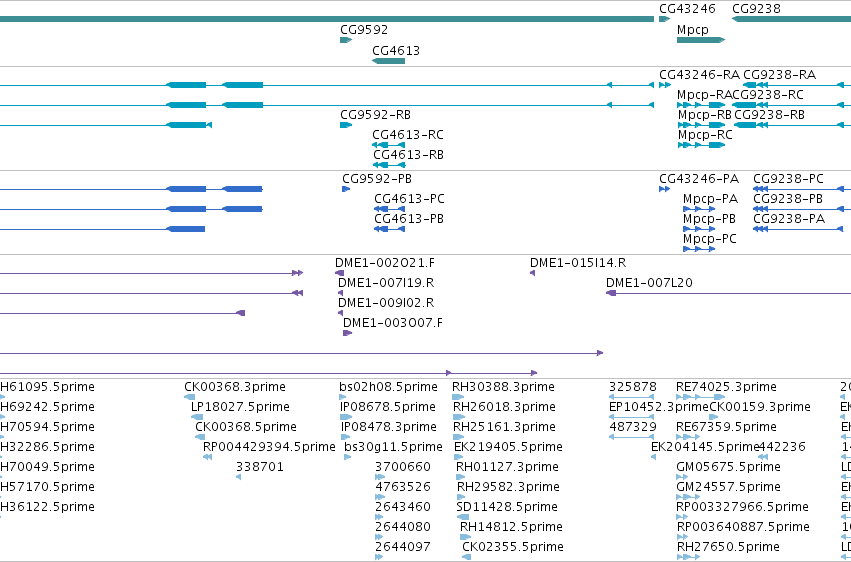
Task: Select EST RE74025.3prime
Action: point(726,387)
